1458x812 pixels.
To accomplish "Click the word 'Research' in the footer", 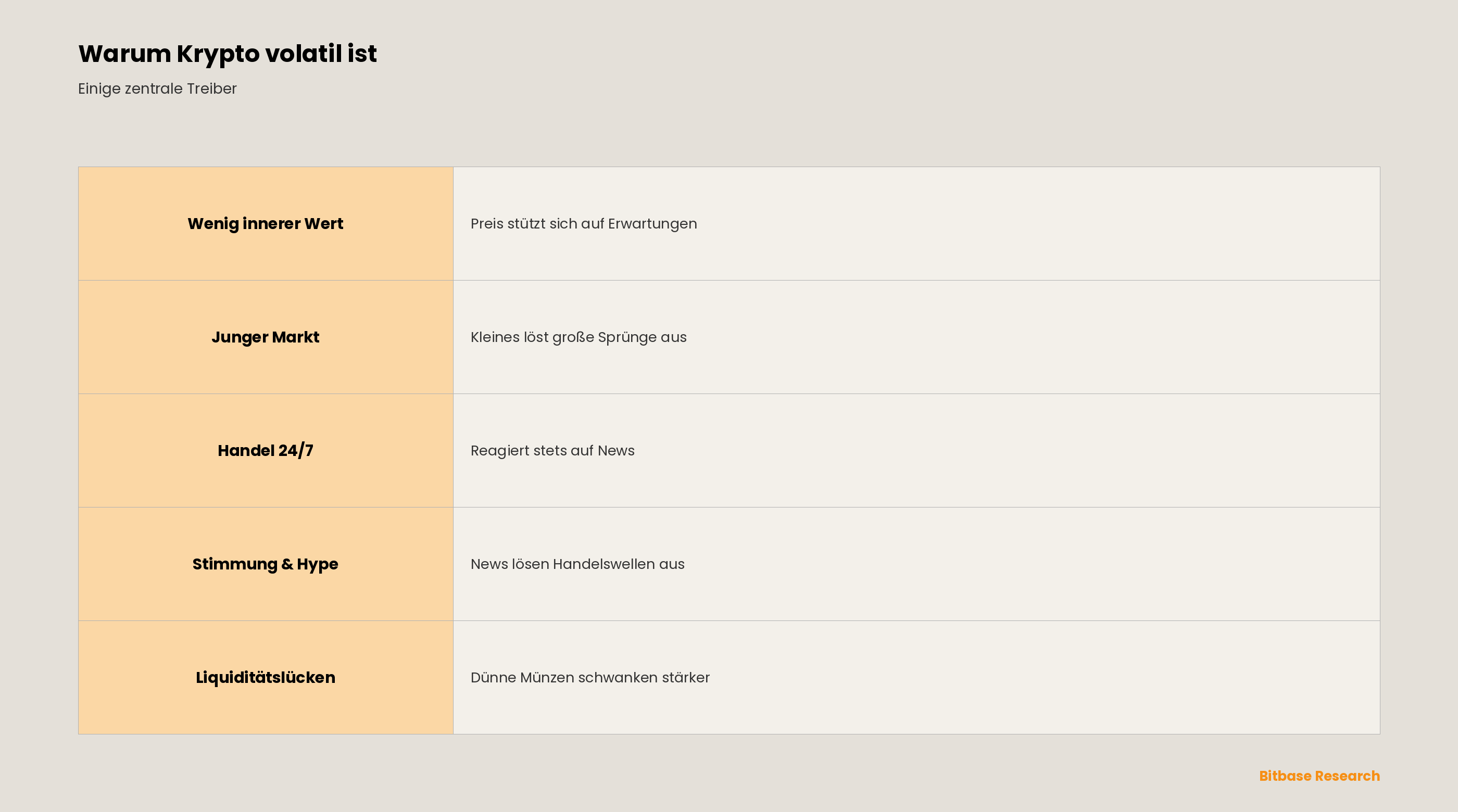I will (1347, 776).
